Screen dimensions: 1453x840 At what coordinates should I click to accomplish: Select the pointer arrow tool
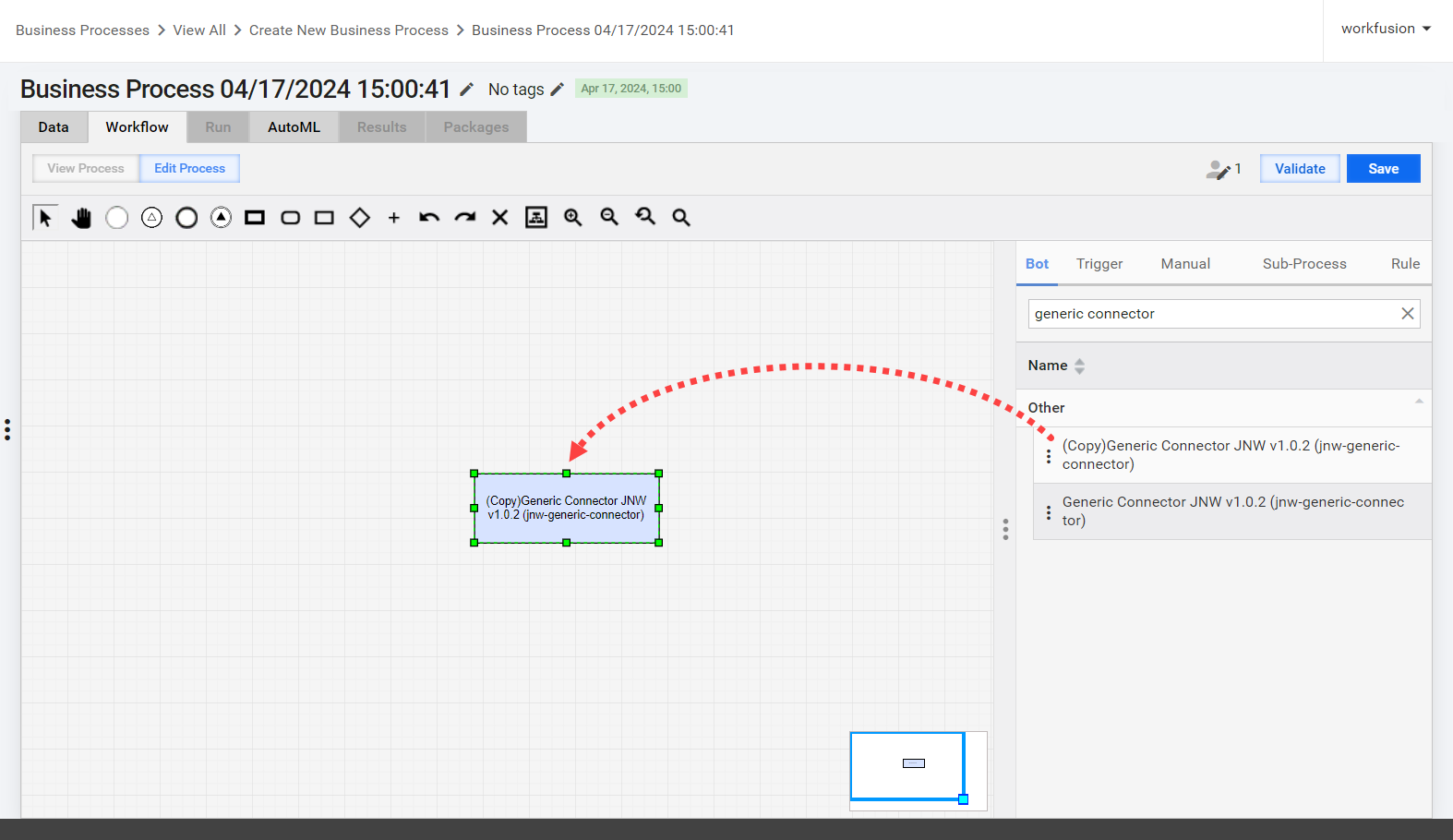point(45,217)
